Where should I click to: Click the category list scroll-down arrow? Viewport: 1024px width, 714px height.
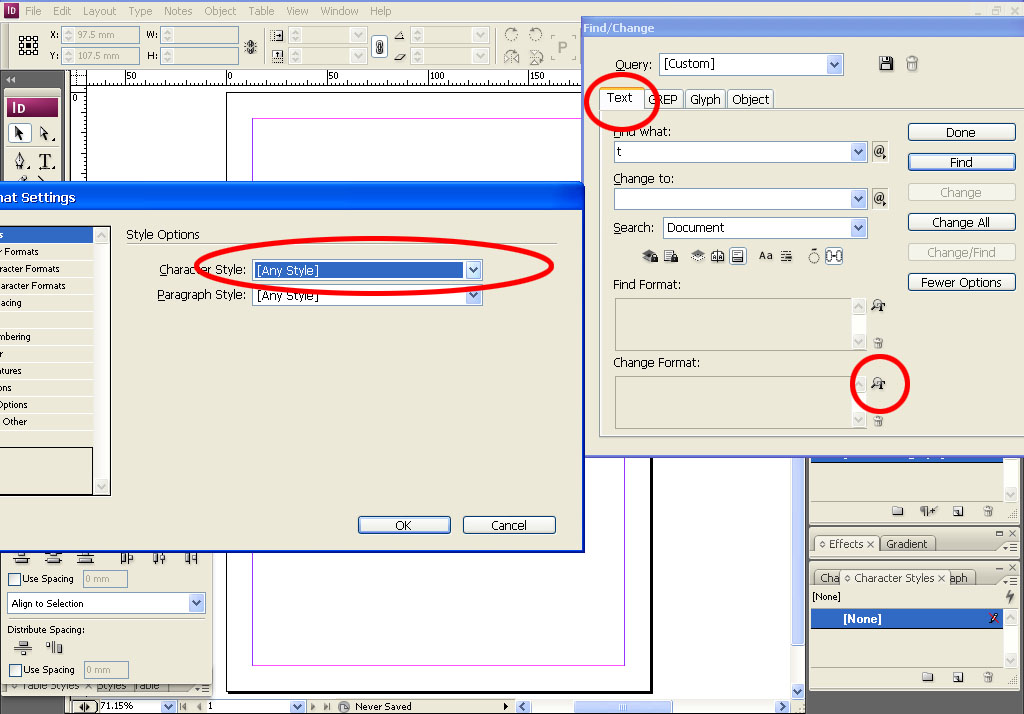coord(101,486)
